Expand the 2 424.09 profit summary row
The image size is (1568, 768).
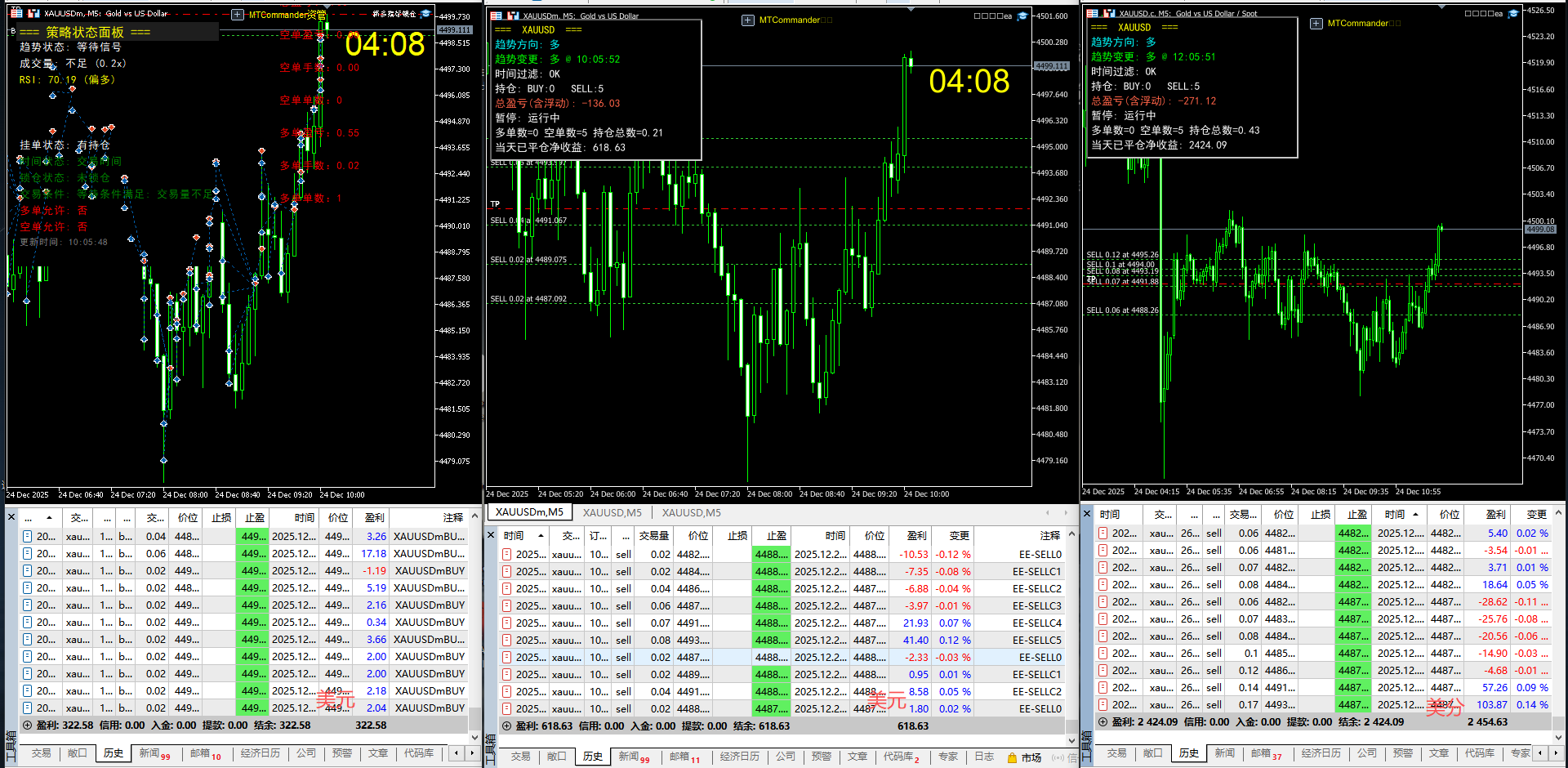[1102, 721]
